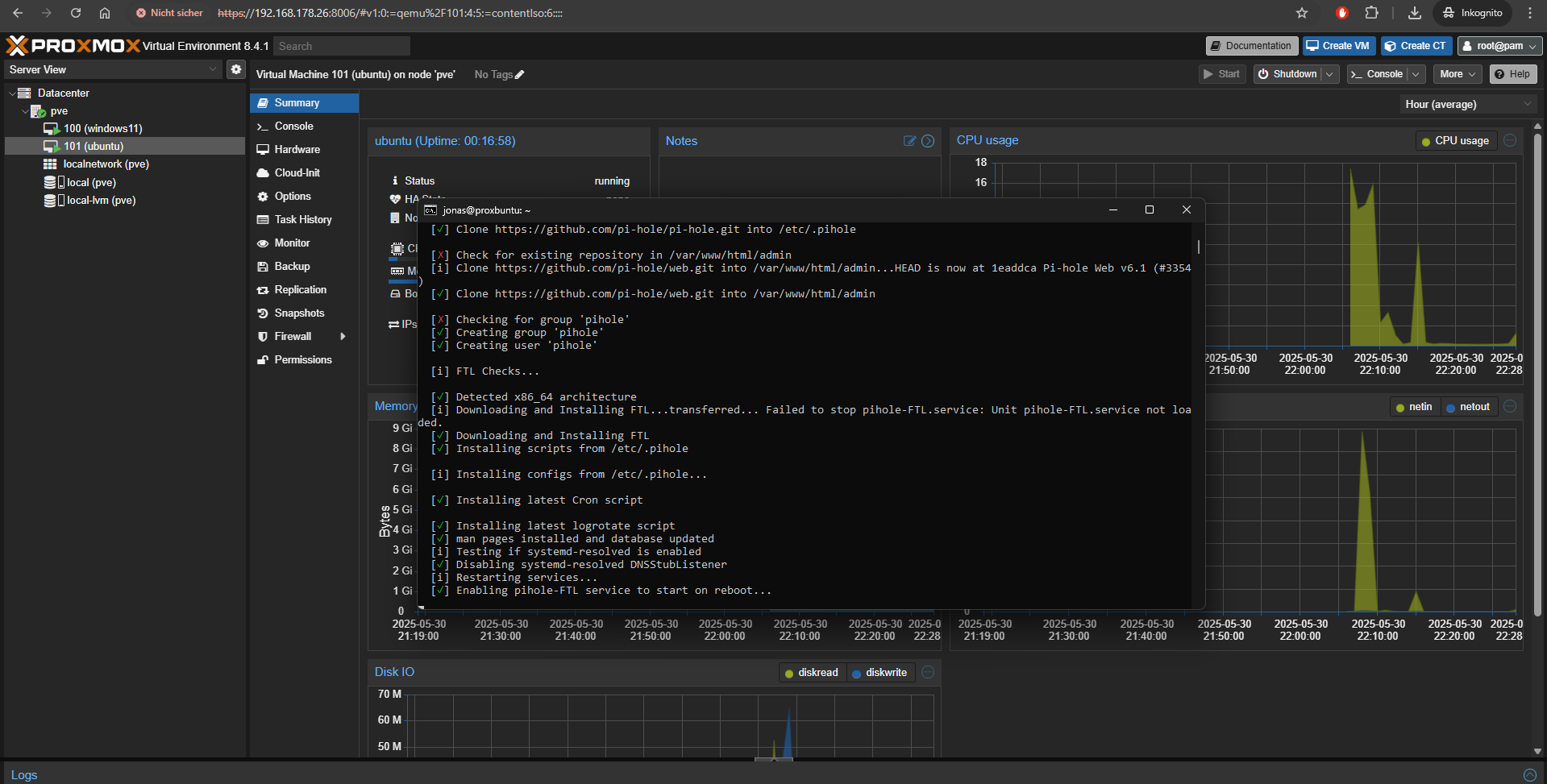Screen dimensions: 1547x784
Task: Open the Permissions section
Action: [x=305, y=360]
